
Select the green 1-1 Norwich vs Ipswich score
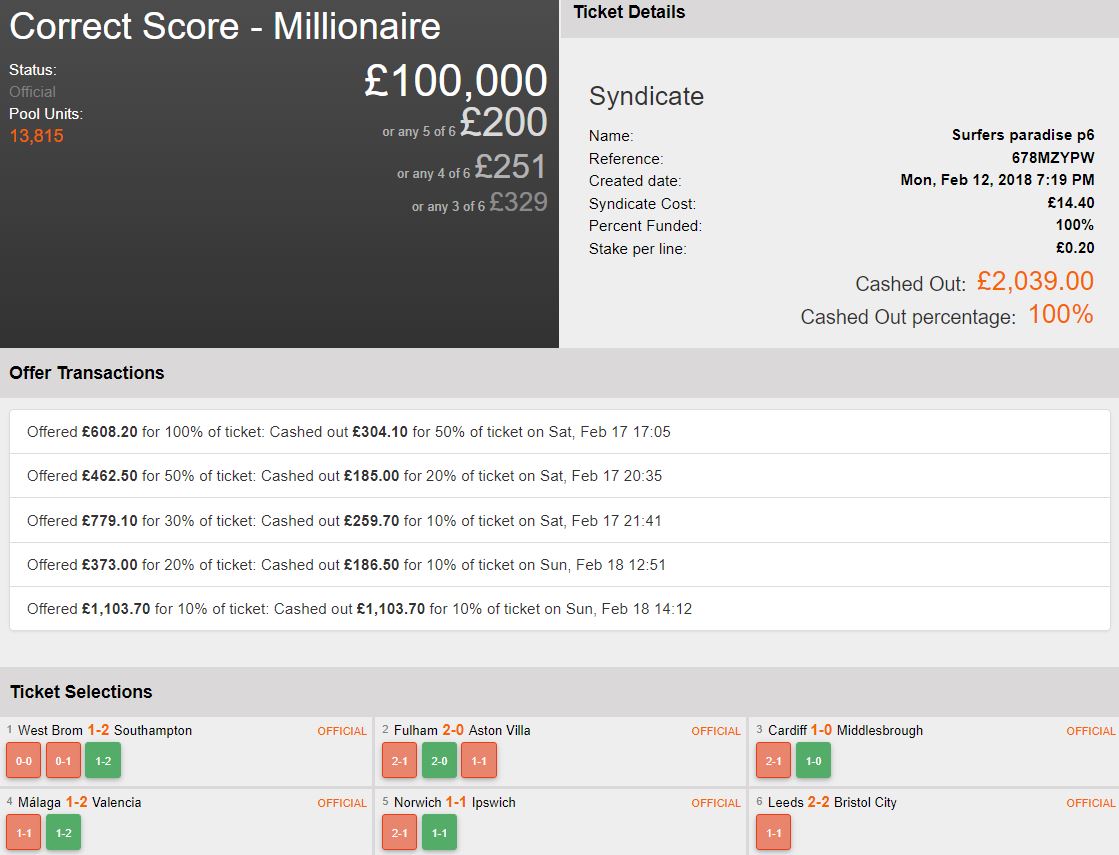click(439, 833)
